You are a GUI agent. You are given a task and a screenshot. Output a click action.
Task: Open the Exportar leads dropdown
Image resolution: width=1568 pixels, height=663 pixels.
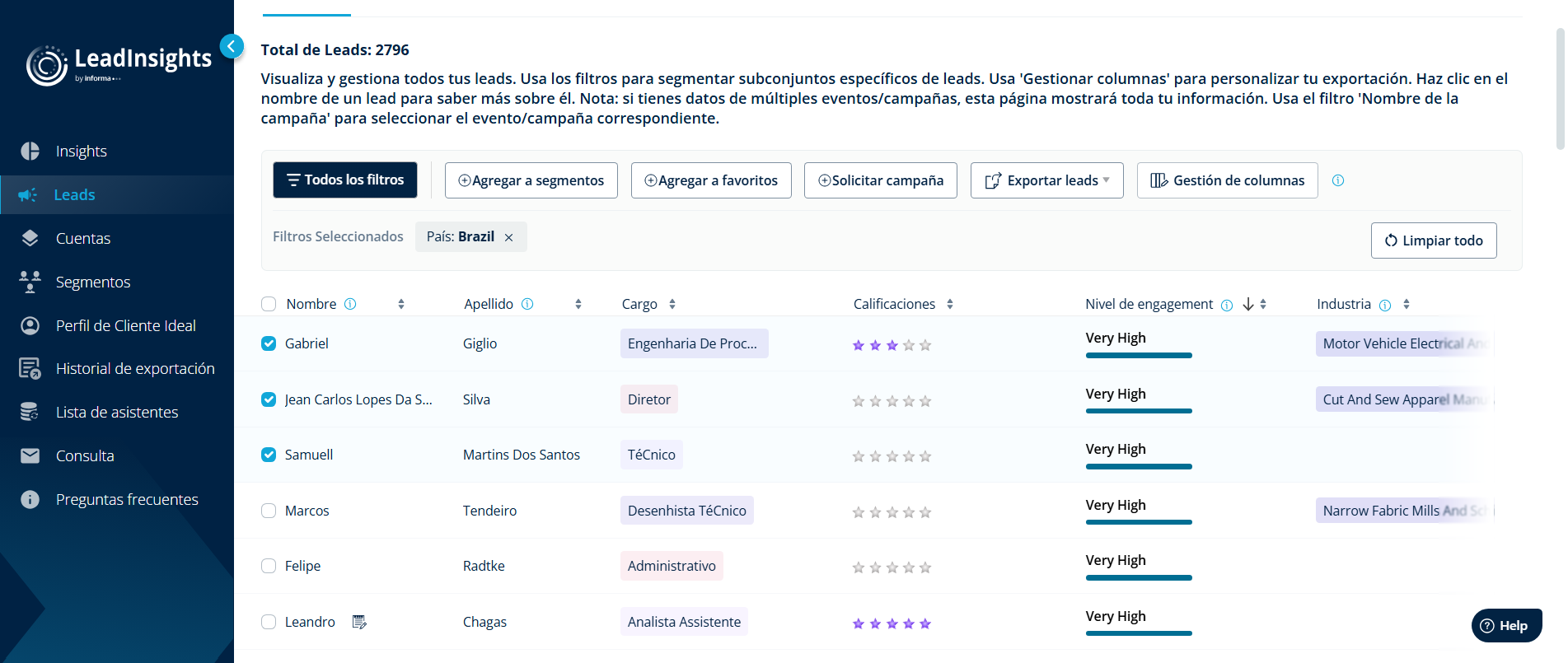pos(1046,180)
